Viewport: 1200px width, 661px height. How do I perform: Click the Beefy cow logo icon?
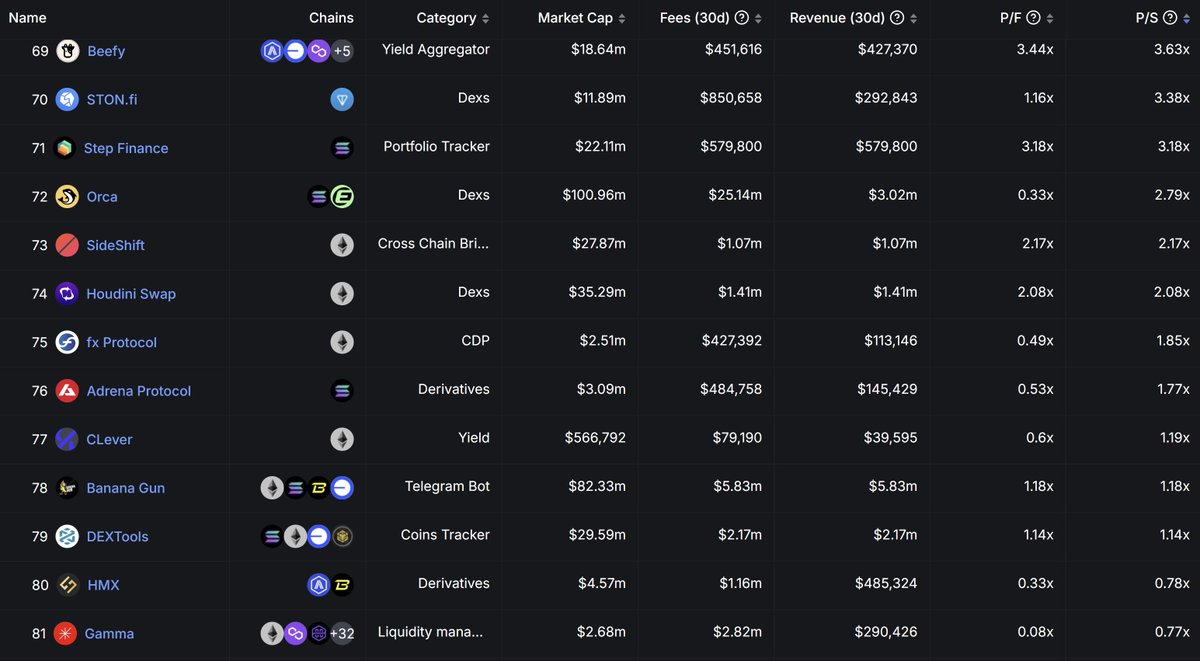click(x=68, y=51)
